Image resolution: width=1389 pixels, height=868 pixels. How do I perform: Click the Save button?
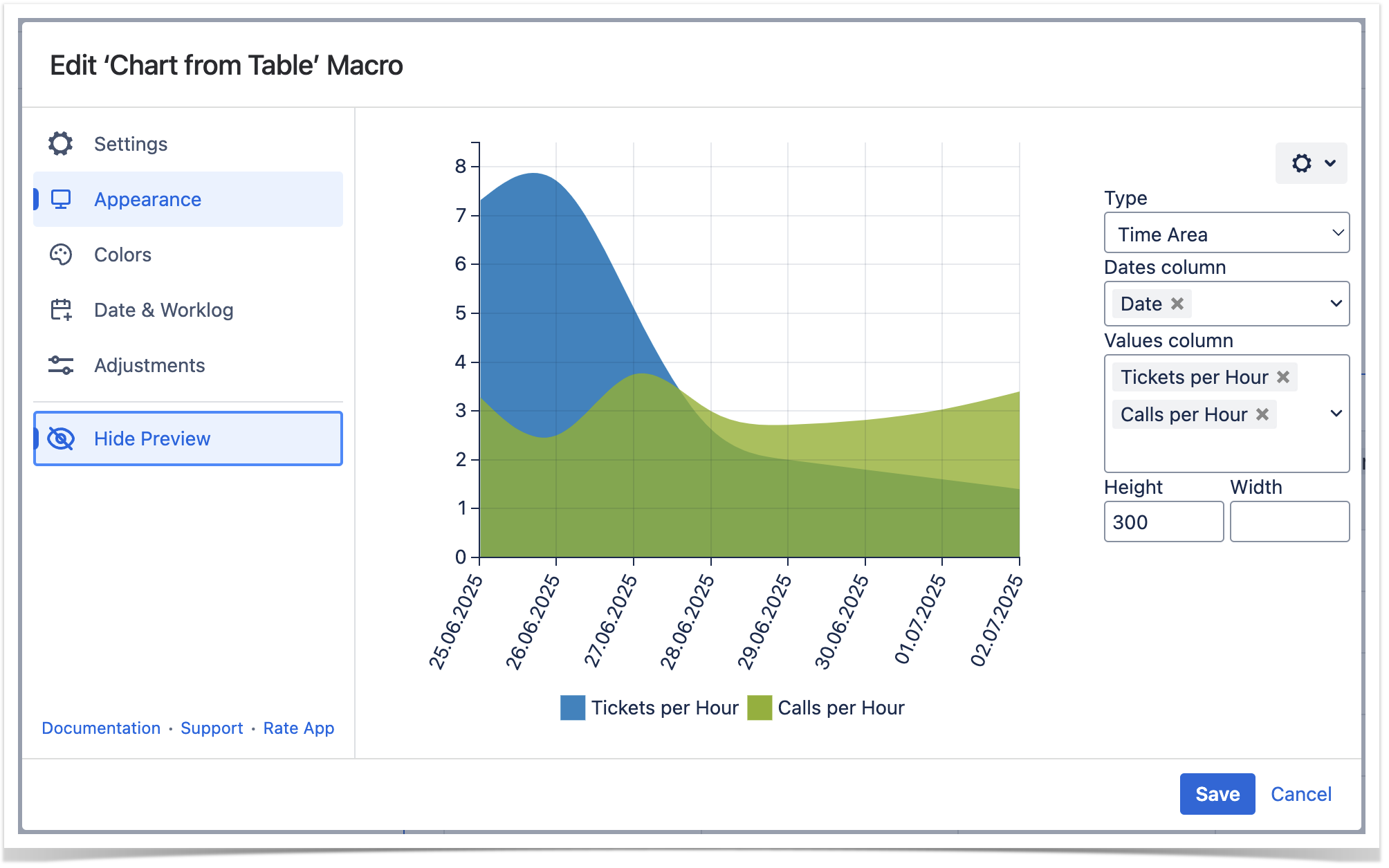point(1217,794)
